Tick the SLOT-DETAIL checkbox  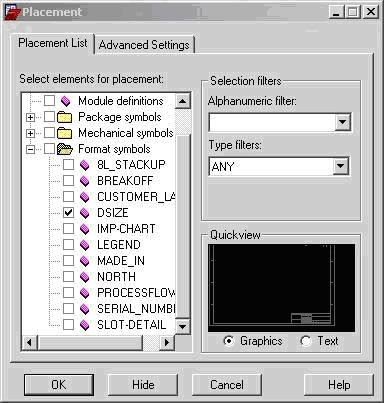click(x=69, y=325)
